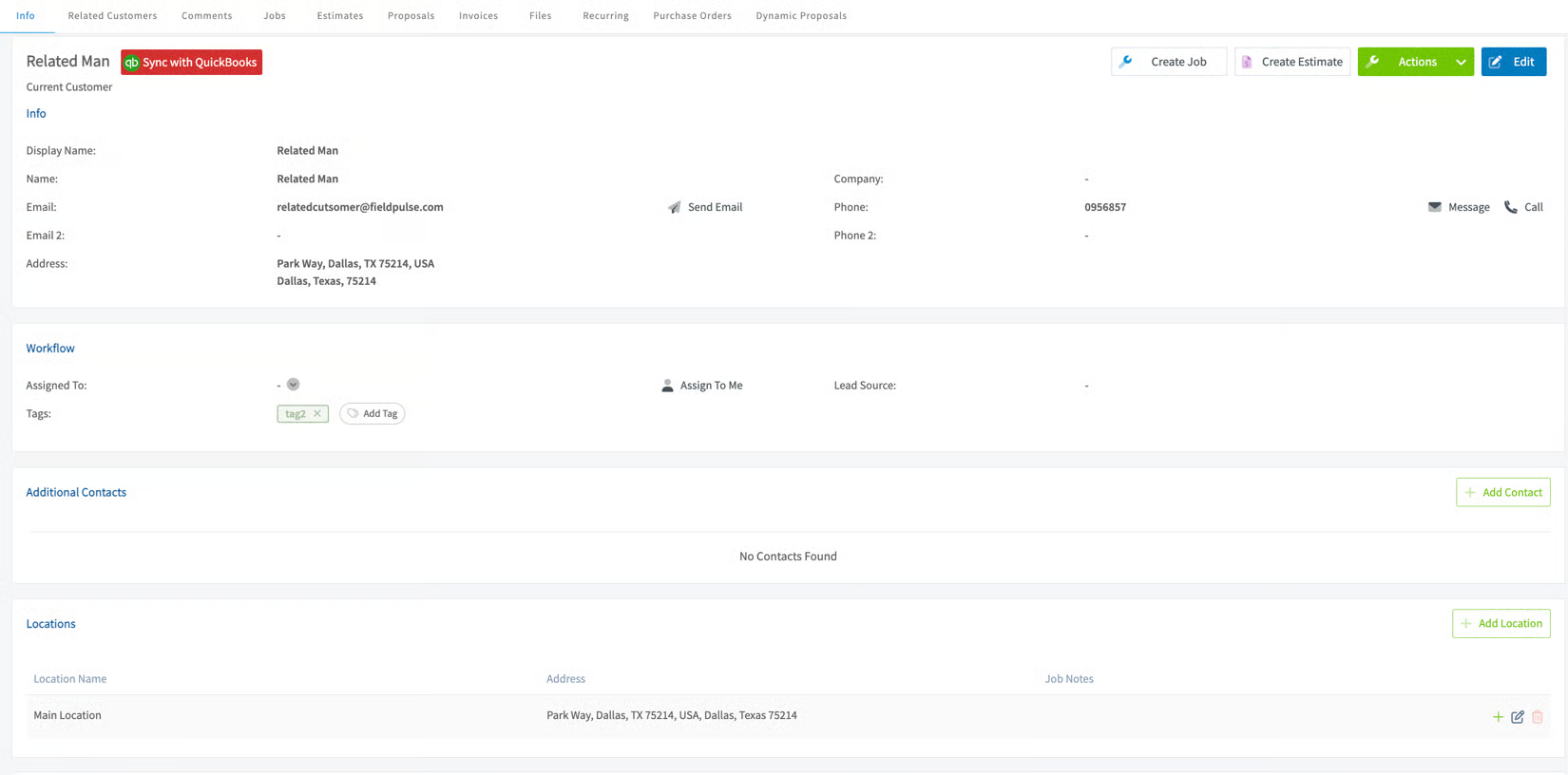Click the person icon beside Assign To Me
This screenshot has width=1568, height=775.
(667, 386)
